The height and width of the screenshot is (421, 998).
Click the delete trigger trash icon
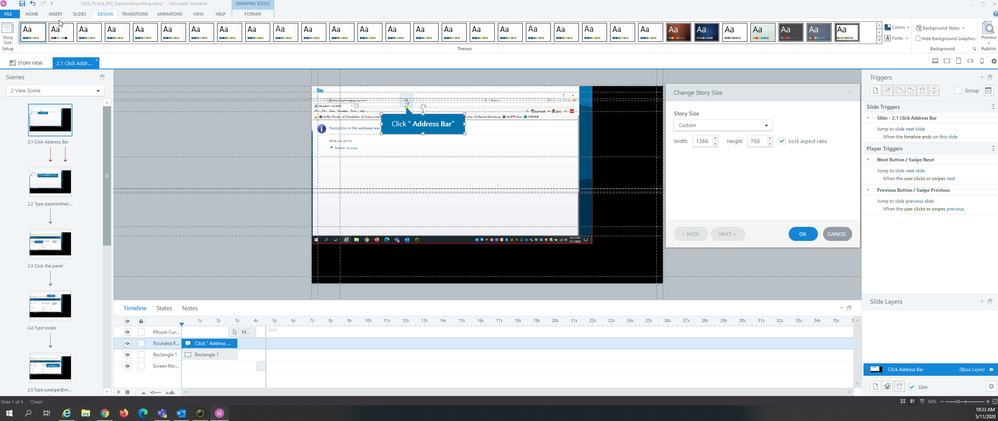click(x=922, y=90)
